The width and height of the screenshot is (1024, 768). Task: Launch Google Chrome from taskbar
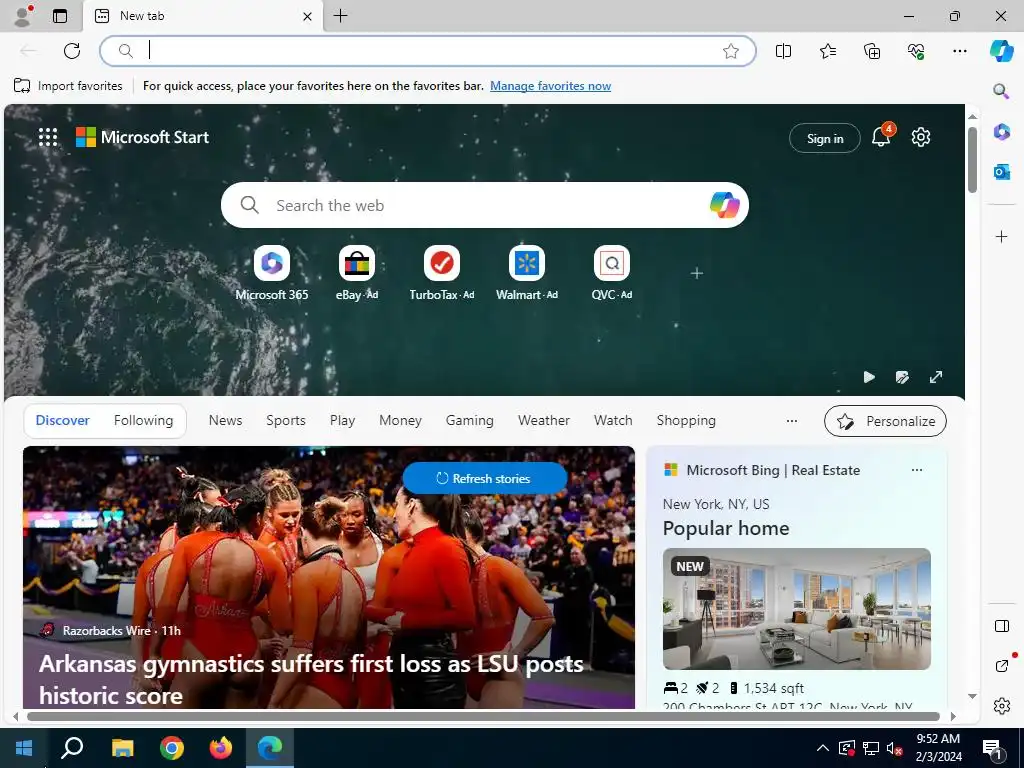coord(172,748)
